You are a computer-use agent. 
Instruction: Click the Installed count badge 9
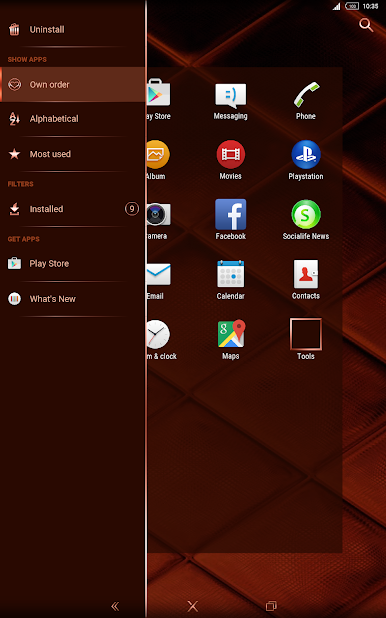(132, 208)
